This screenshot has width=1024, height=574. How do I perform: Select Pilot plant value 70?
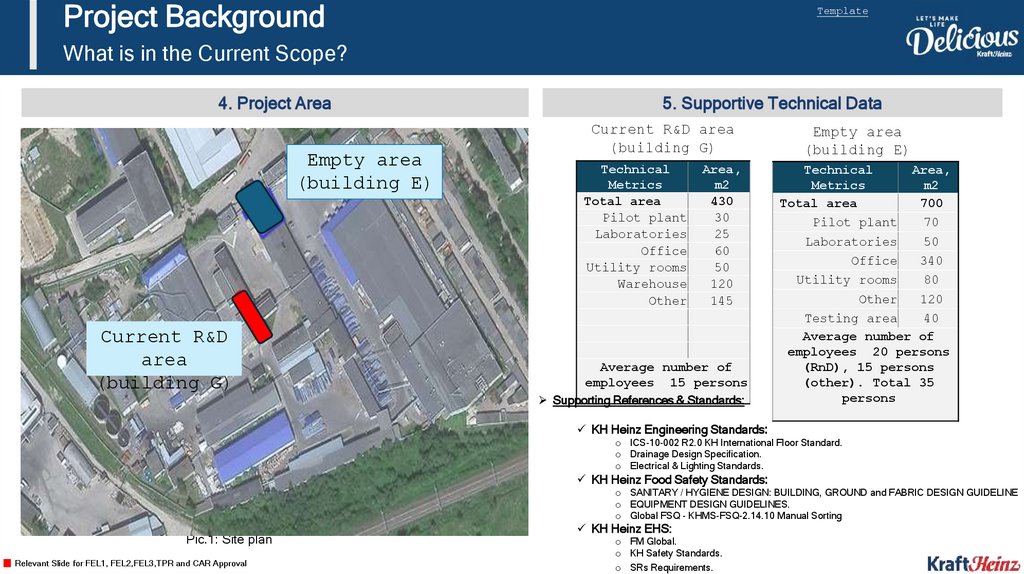tap(931, 223)
